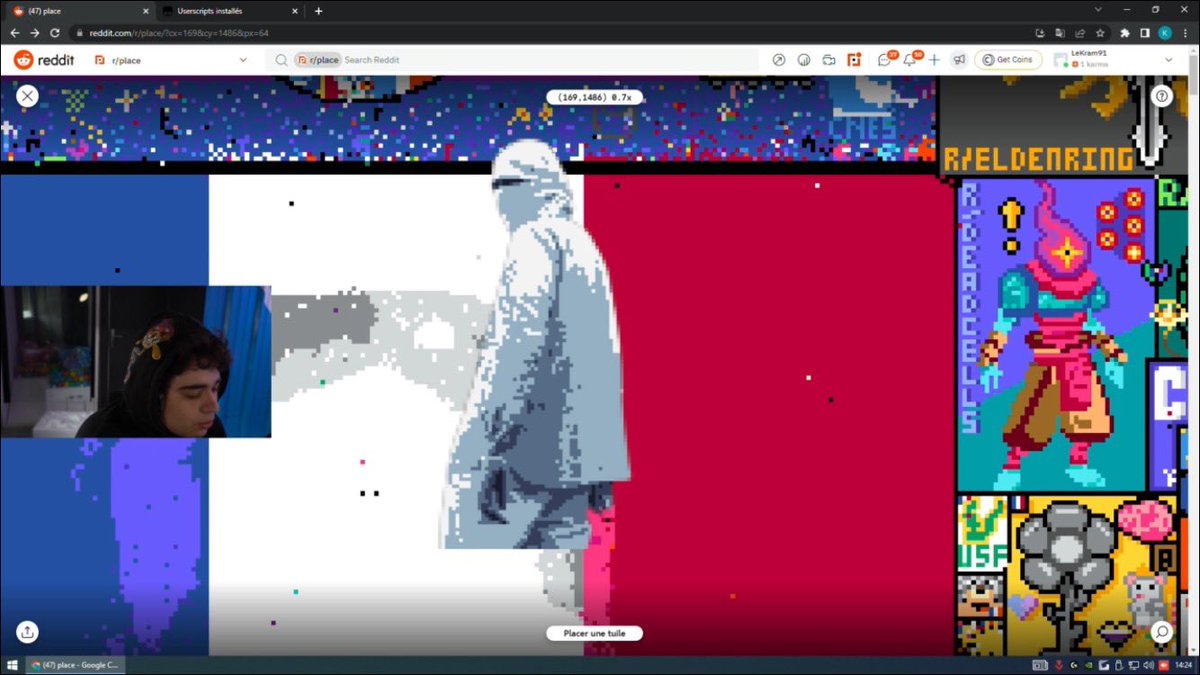Open a new browser tab with plus
The width and height of the screenshot is (1200, 675).
point(318,11)
